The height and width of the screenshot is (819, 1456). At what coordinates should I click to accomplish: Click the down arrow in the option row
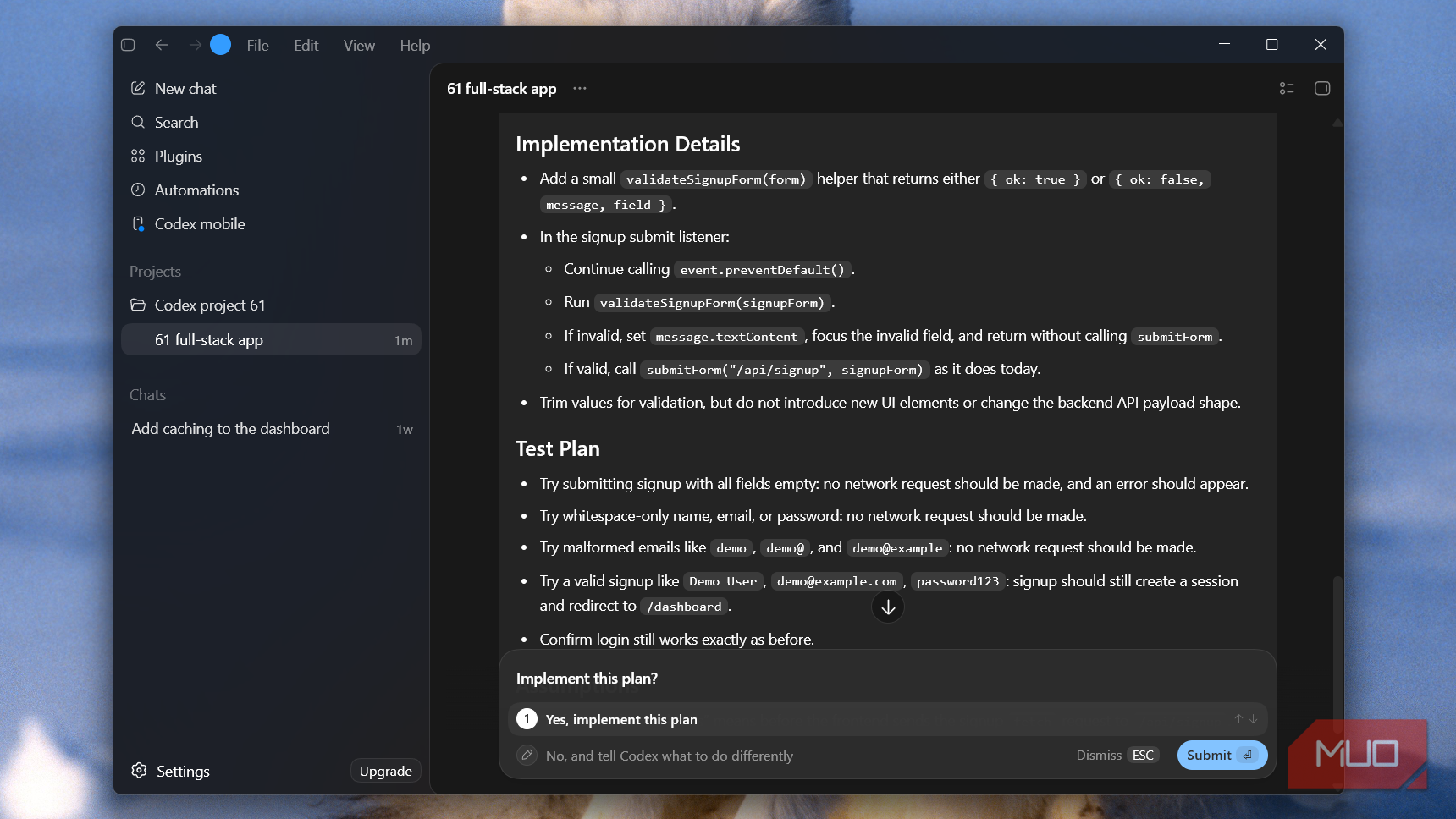click(x=1254, y=719)
